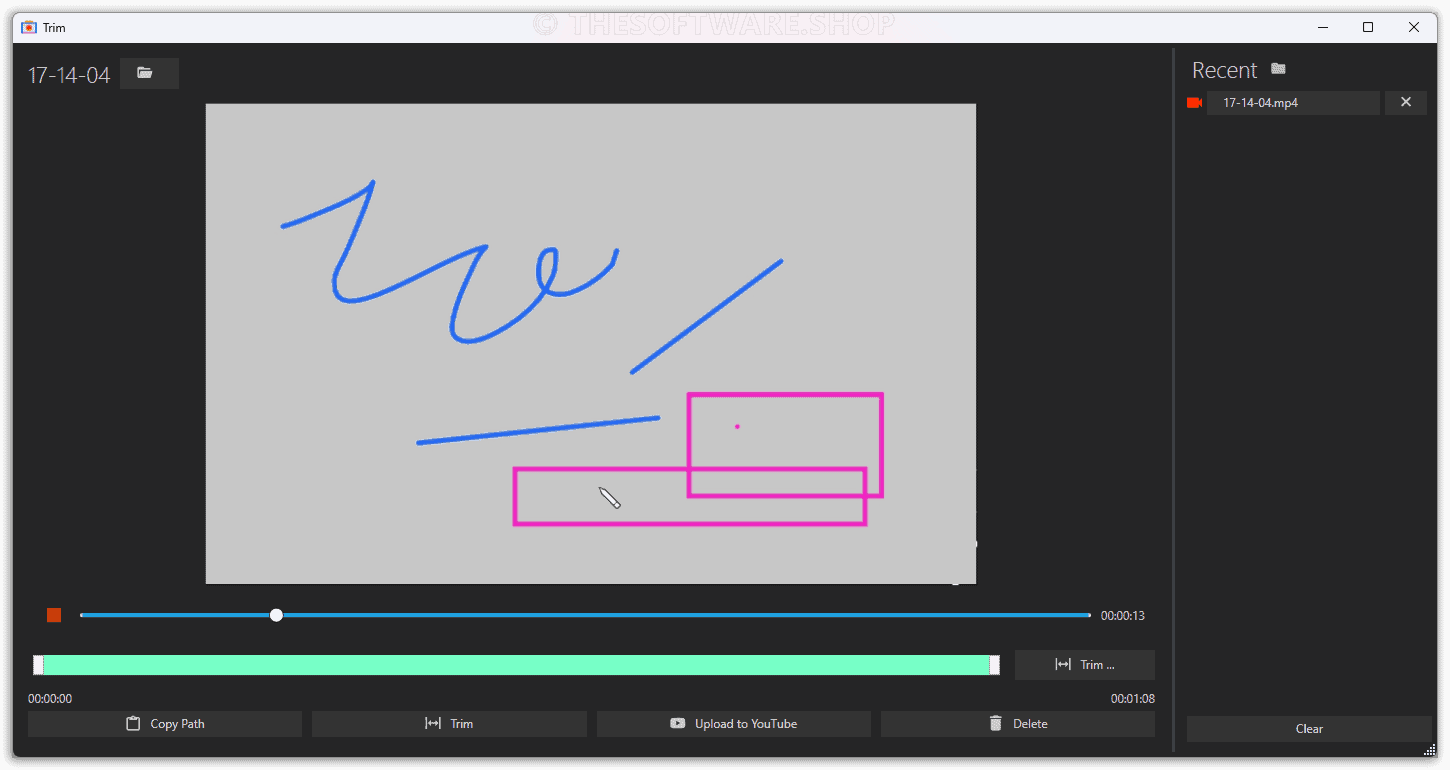Screen dimensions: 1450x770
Task: Minimize the Trim window
Action: [x=1322, y=28]
